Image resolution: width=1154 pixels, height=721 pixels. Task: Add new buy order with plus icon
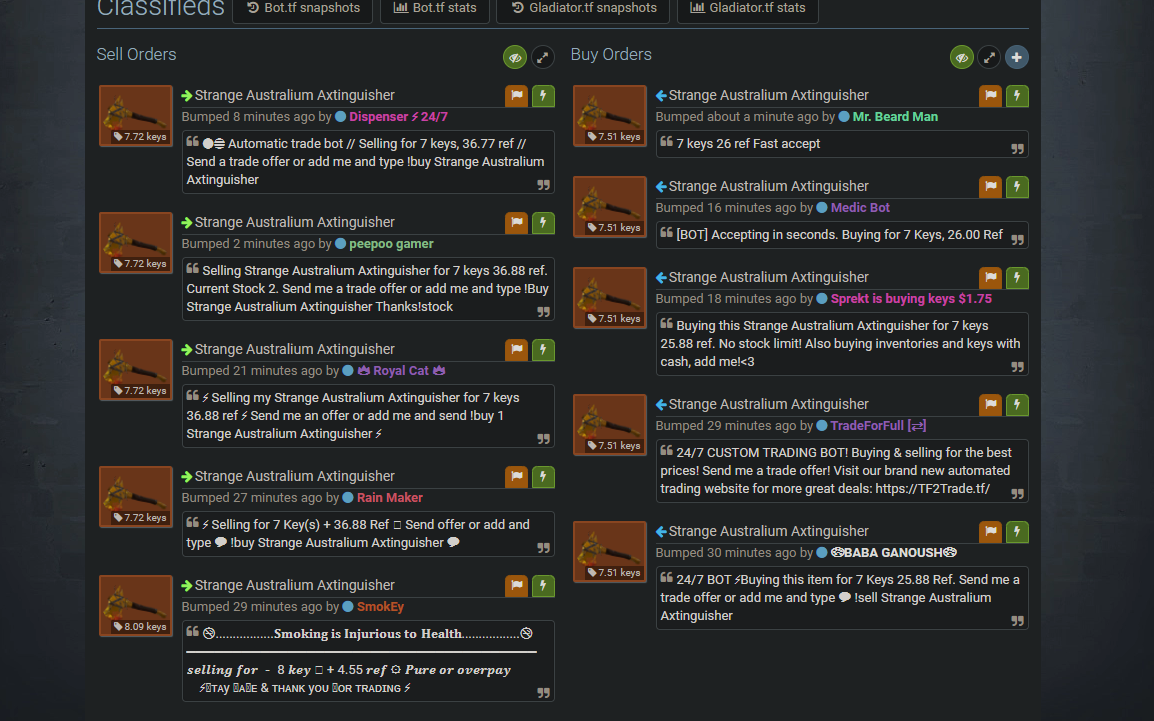point(1016,57)
